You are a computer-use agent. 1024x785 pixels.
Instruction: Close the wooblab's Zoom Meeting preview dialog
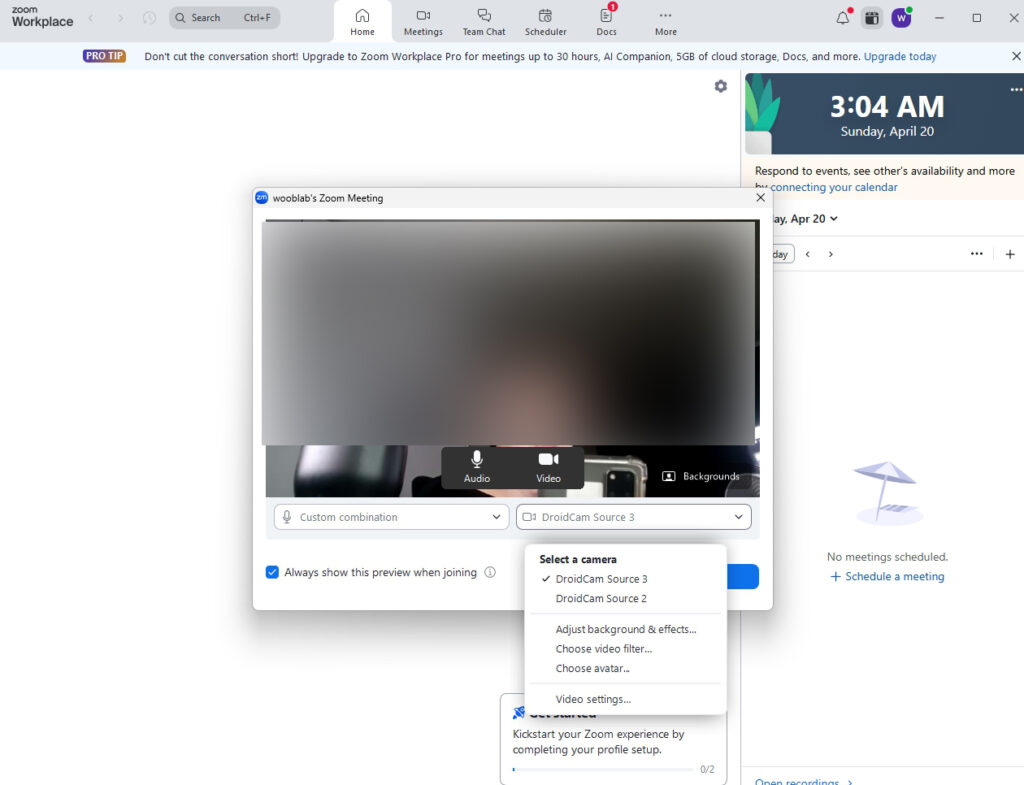click(x=760, y=197)
